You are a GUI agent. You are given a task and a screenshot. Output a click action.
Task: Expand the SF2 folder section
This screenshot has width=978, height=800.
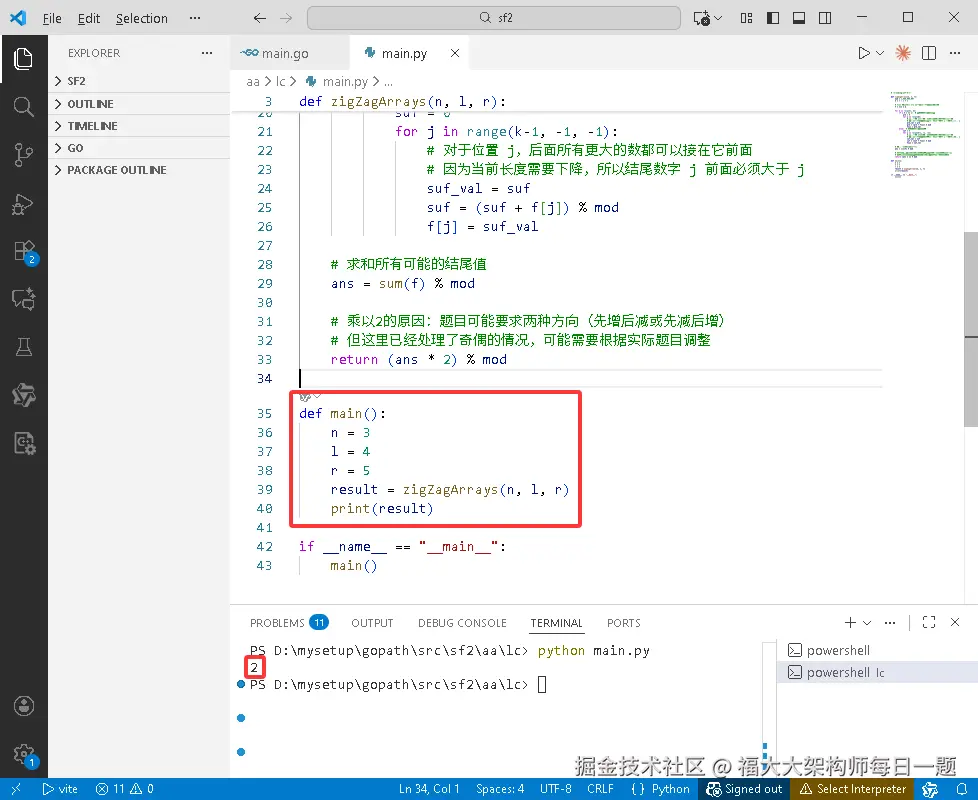(x=139, y=81)
